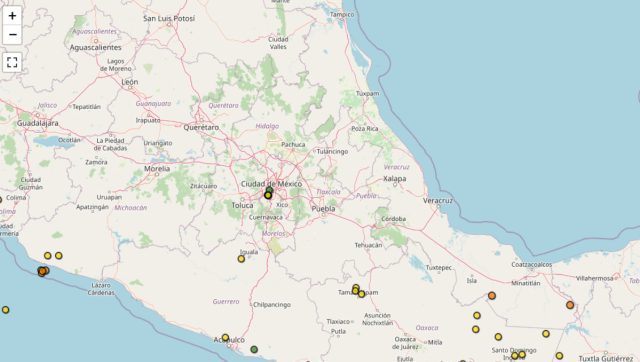Image resolution: width=640 pixels, height=362 pixels.
Task: Click the Michoacán state label
Action: click(130, 208)
